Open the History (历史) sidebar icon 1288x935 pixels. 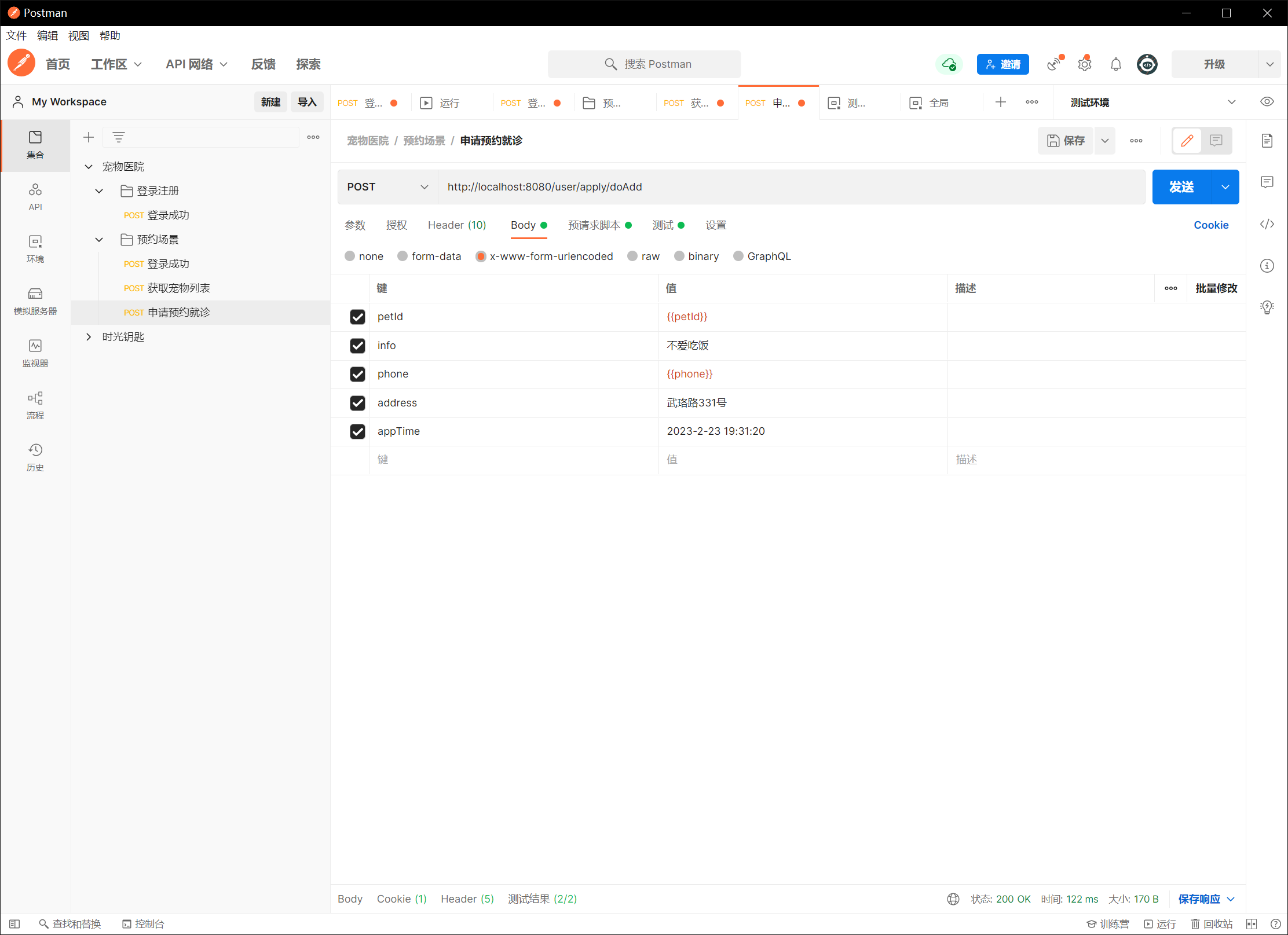(x=35, y=457)
